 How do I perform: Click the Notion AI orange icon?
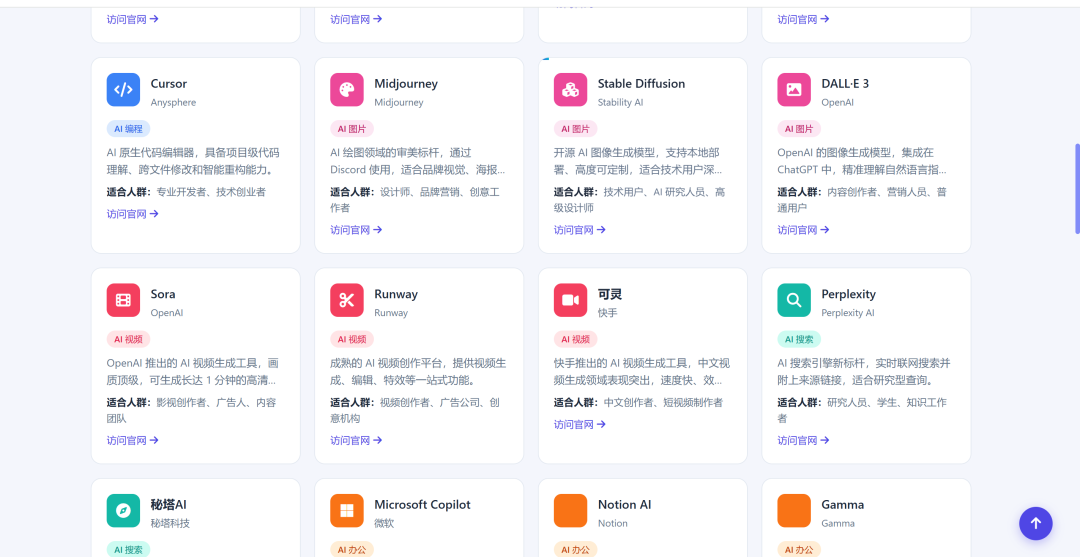[x=570, y=511]
